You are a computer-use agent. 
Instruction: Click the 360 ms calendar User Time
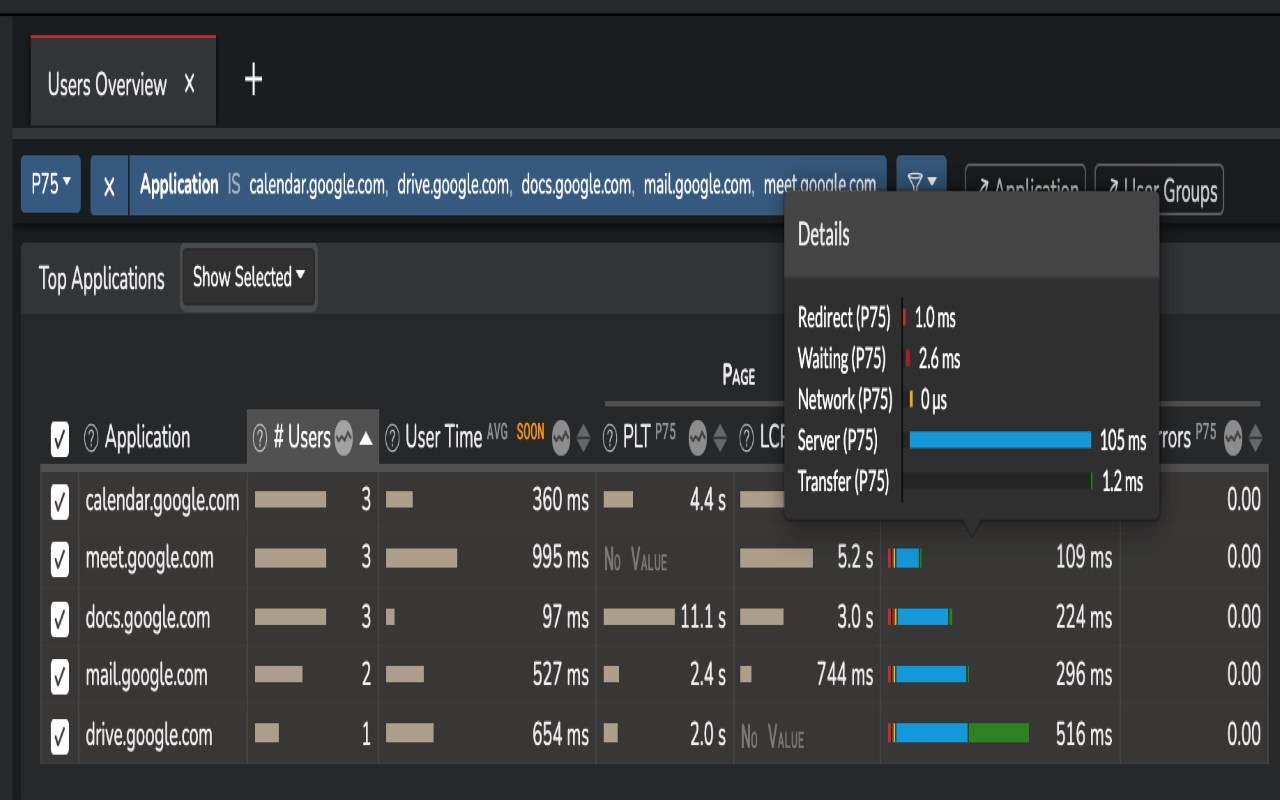click(x=560, y=500)
